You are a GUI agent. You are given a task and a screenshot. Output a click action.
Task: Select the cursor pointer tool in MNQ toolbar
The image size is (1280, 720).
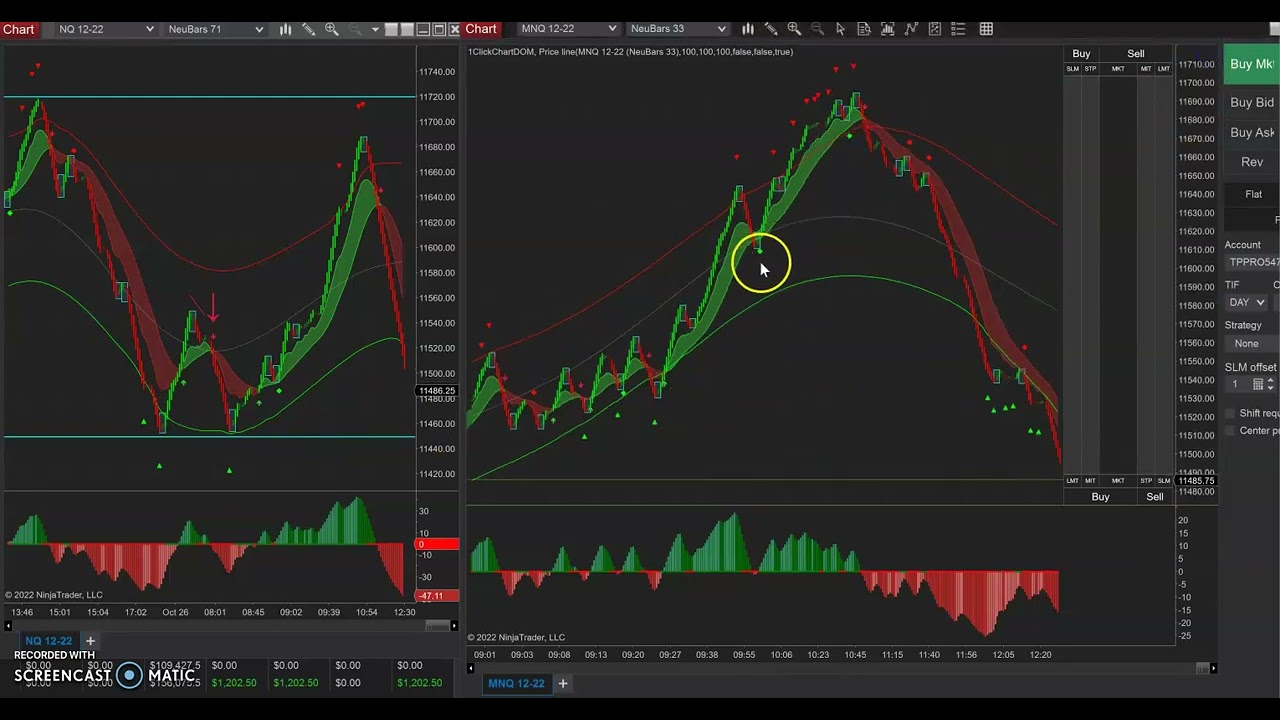point(840,29)
